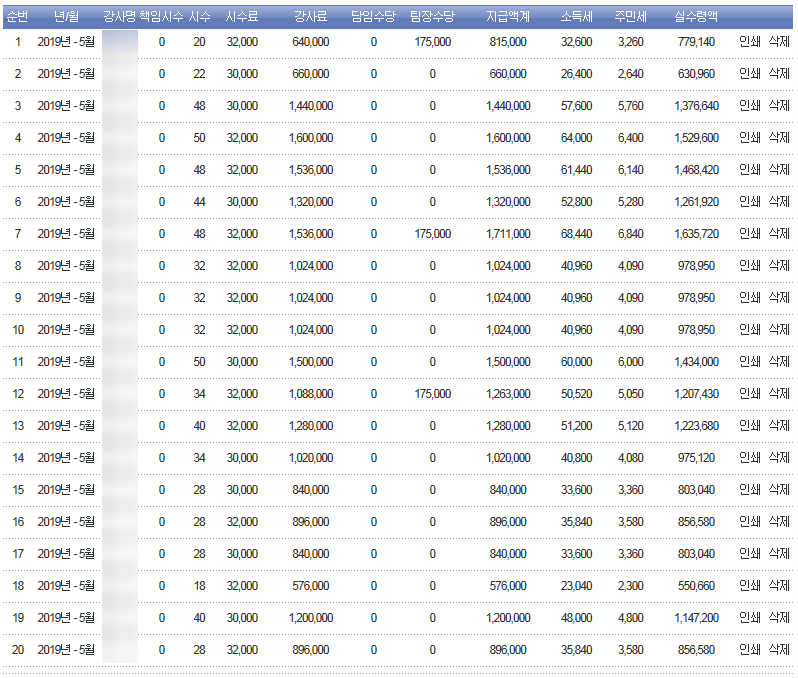Delete row 14 with 삭제 link
Viewport: 798px width, 678px height.
pos(778,458)
